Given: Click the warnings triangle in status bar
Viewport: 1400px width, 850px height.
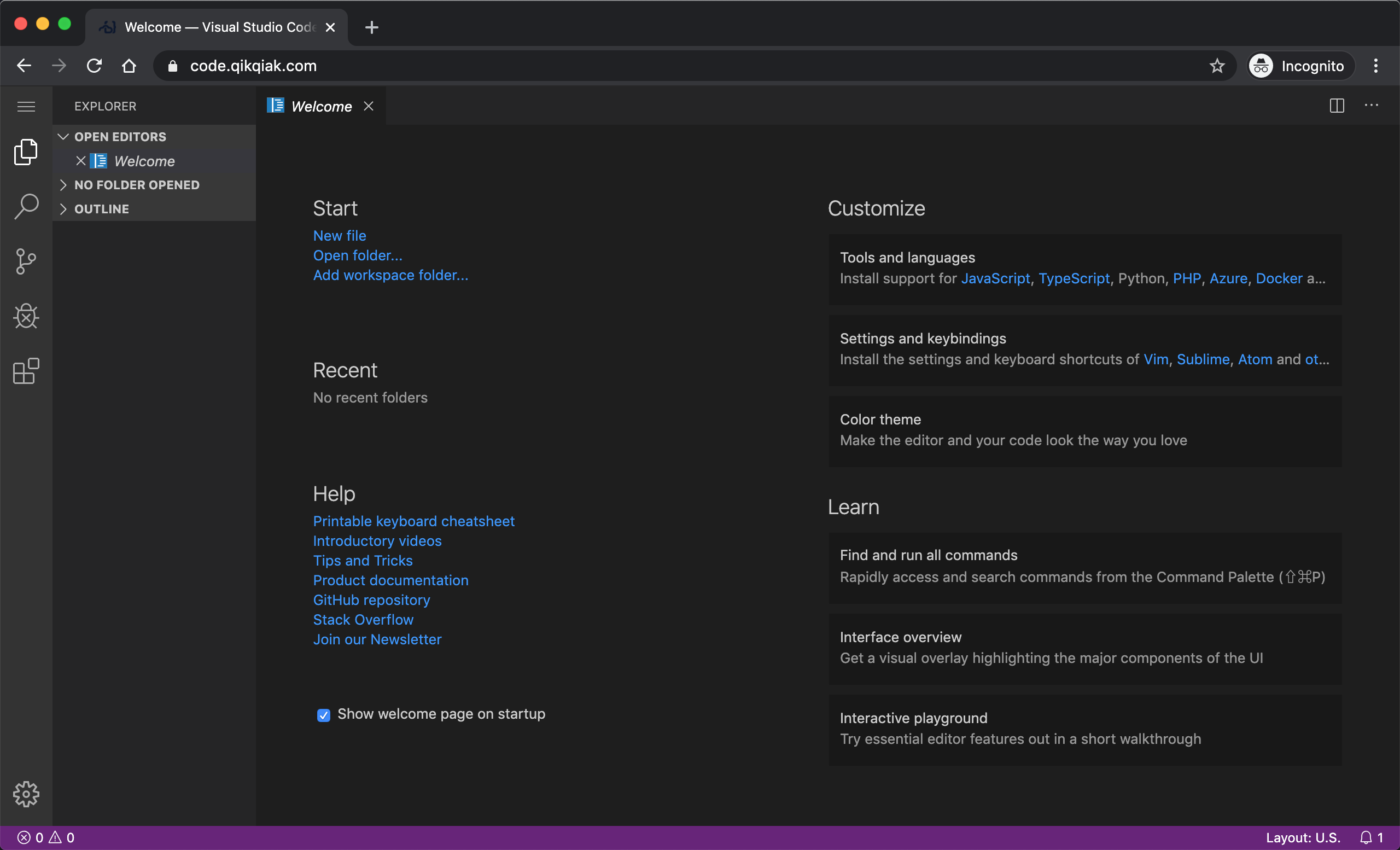Looking at the screenshot, I should point(62,837).
